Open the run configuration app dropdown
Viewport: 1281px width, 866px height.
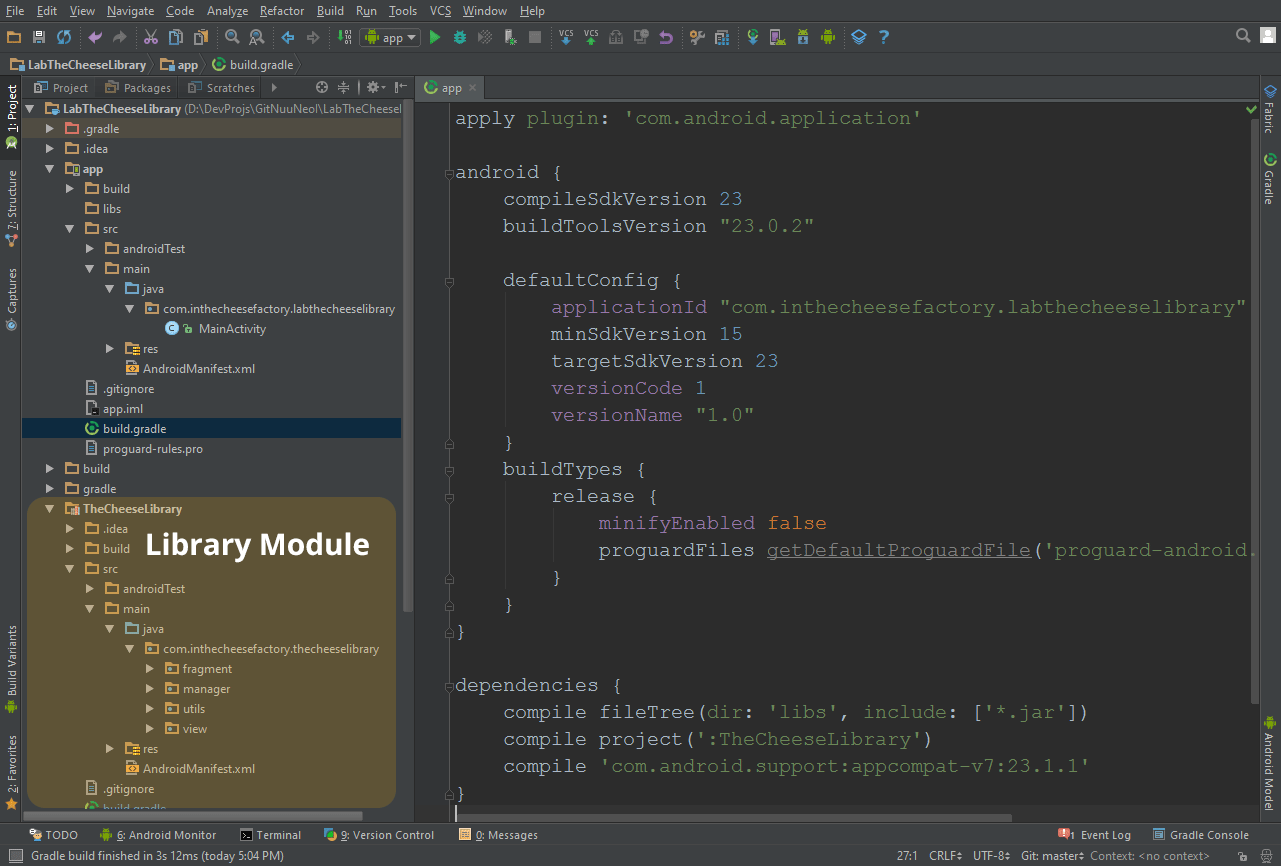point(390,37)
